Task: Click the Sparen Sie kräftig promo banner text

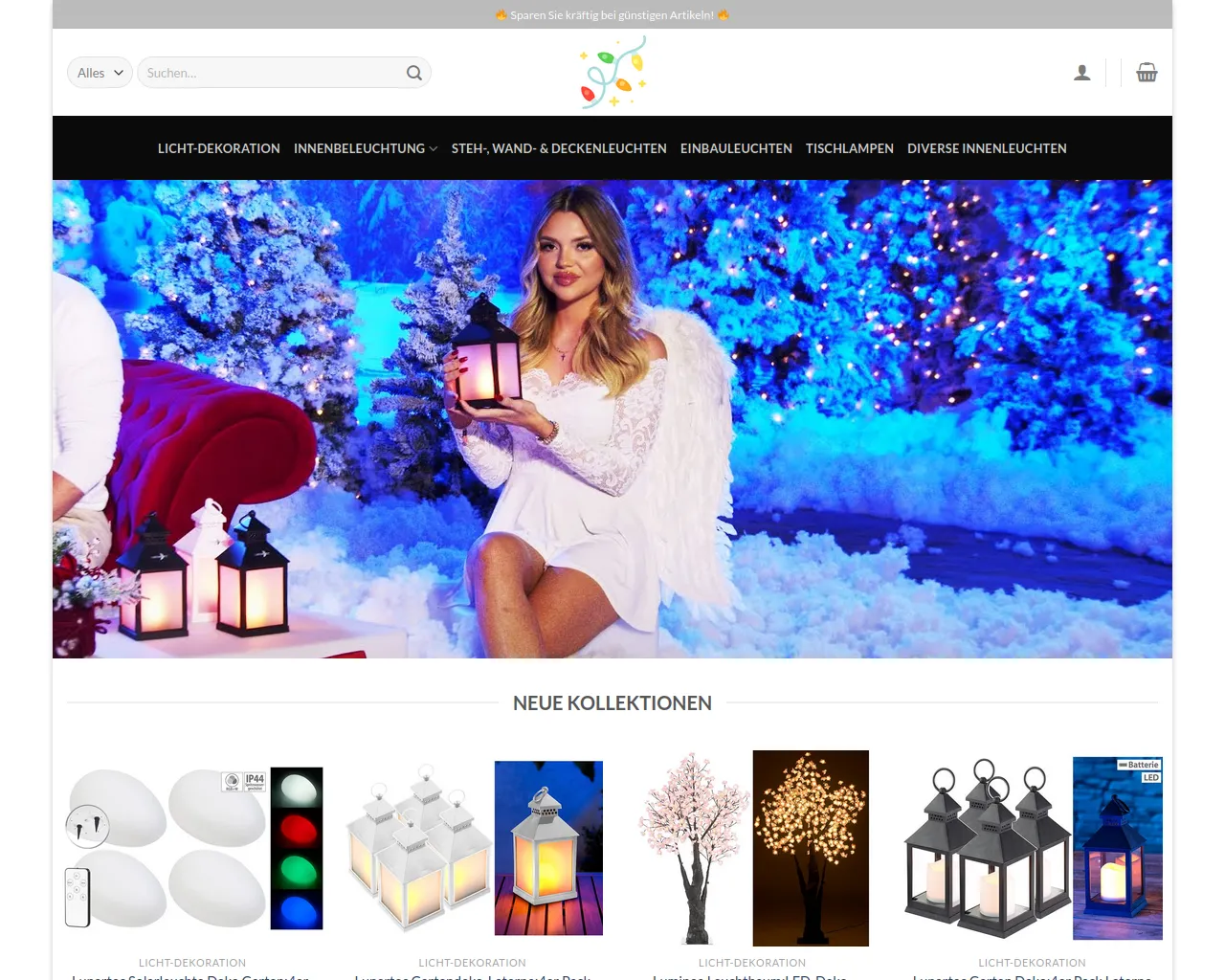Action: 612,15
